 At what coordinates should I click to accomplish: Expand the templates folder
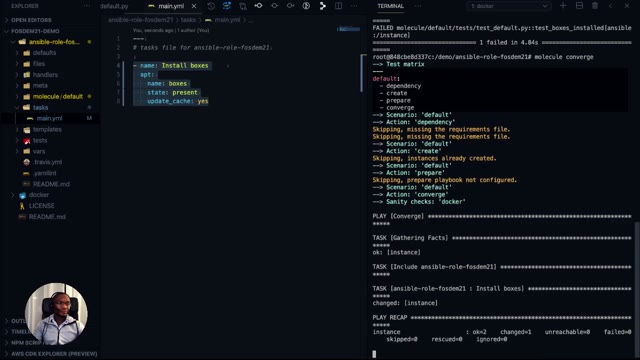click(47, 129)
